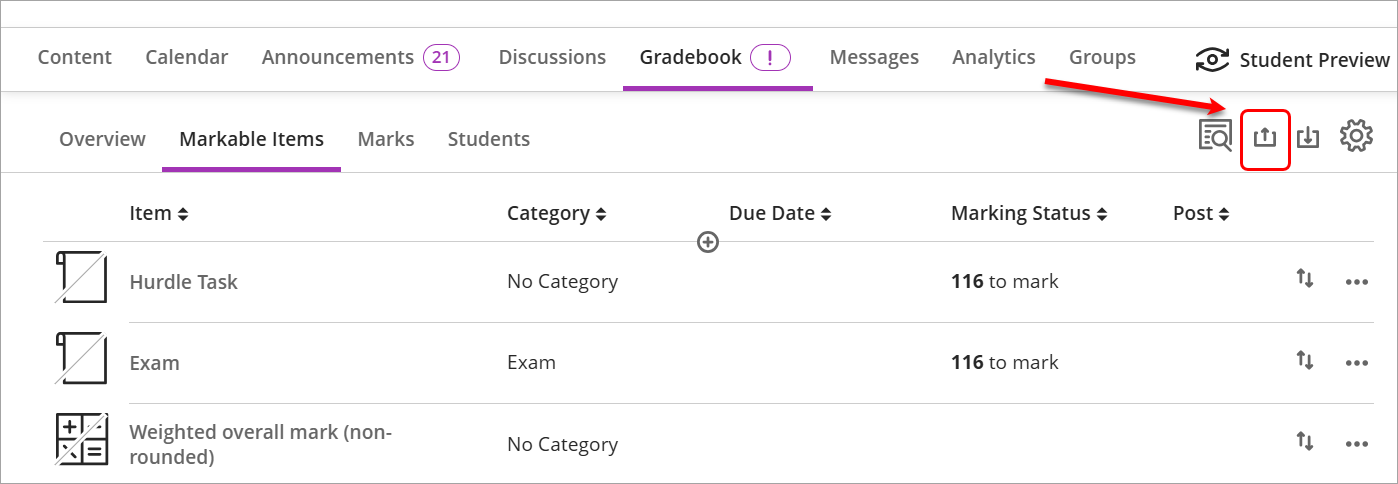Click the Gradebook alert badge
Screen dimensions: 1398x484
(770, 57)
